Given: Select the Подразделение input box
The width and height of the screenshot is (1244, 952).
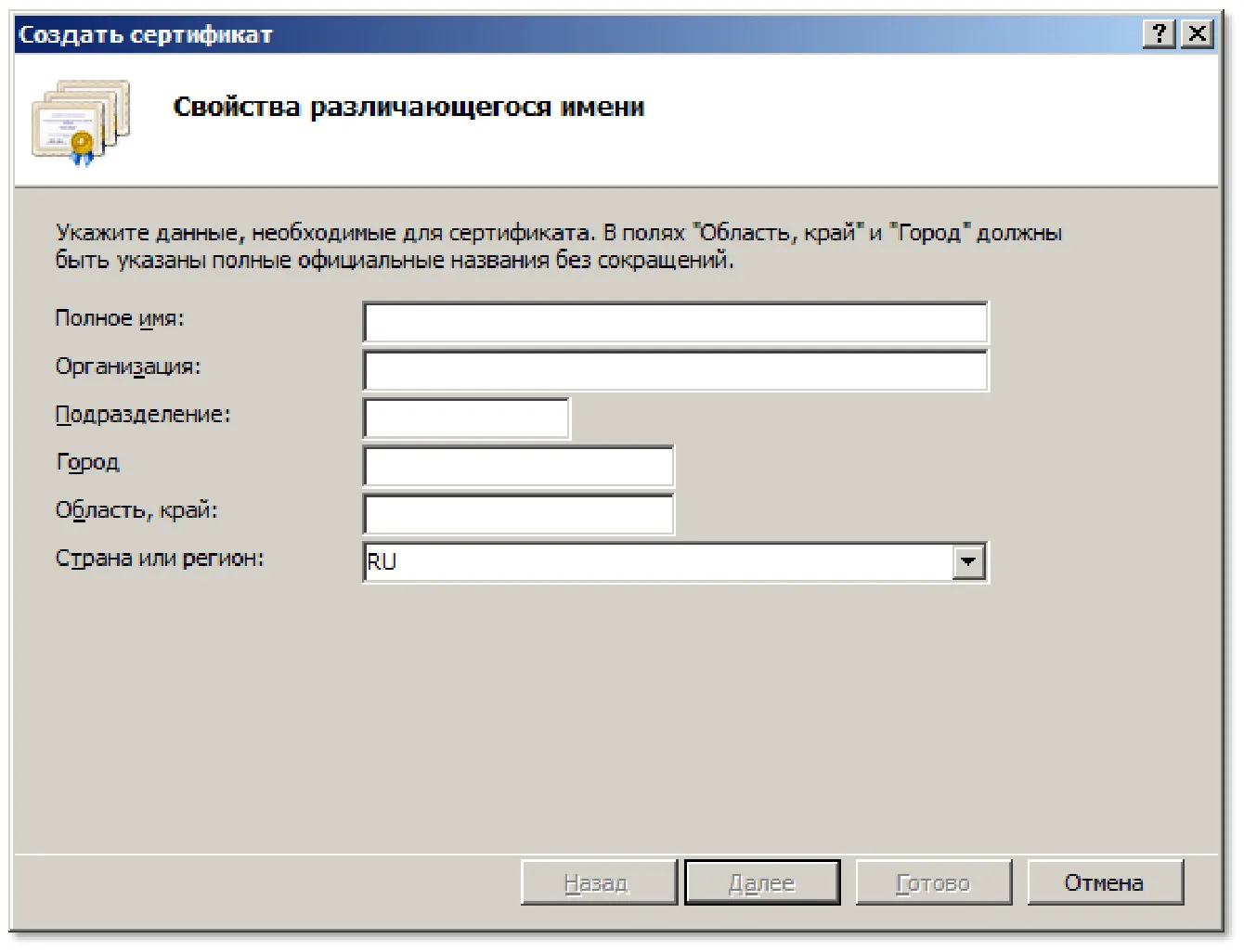Looking at the screenshot, I should click(x=466, y=418).
